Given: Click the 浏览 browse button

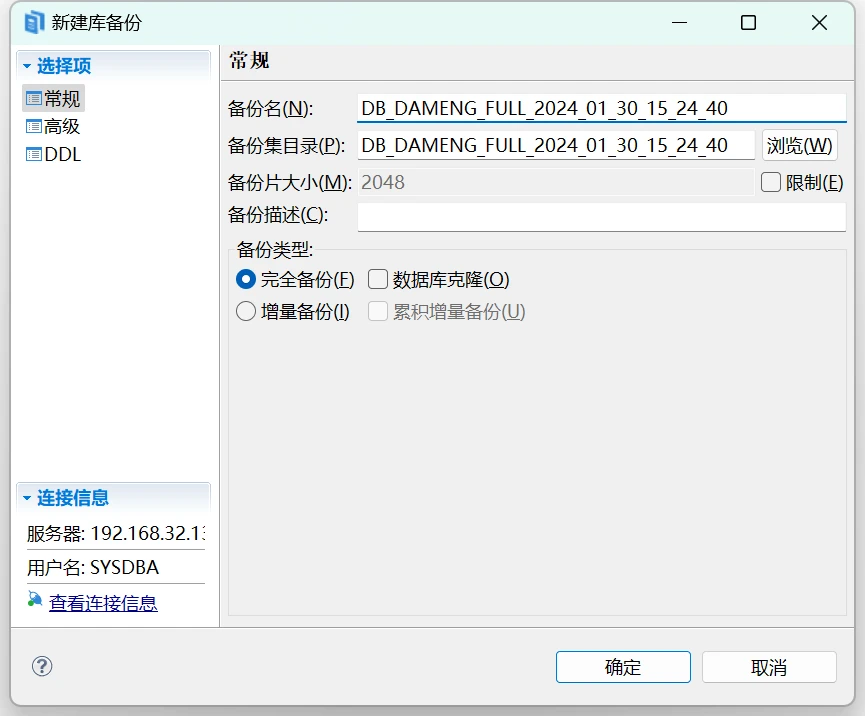Looking at the screenshot, I should (799, 145).
